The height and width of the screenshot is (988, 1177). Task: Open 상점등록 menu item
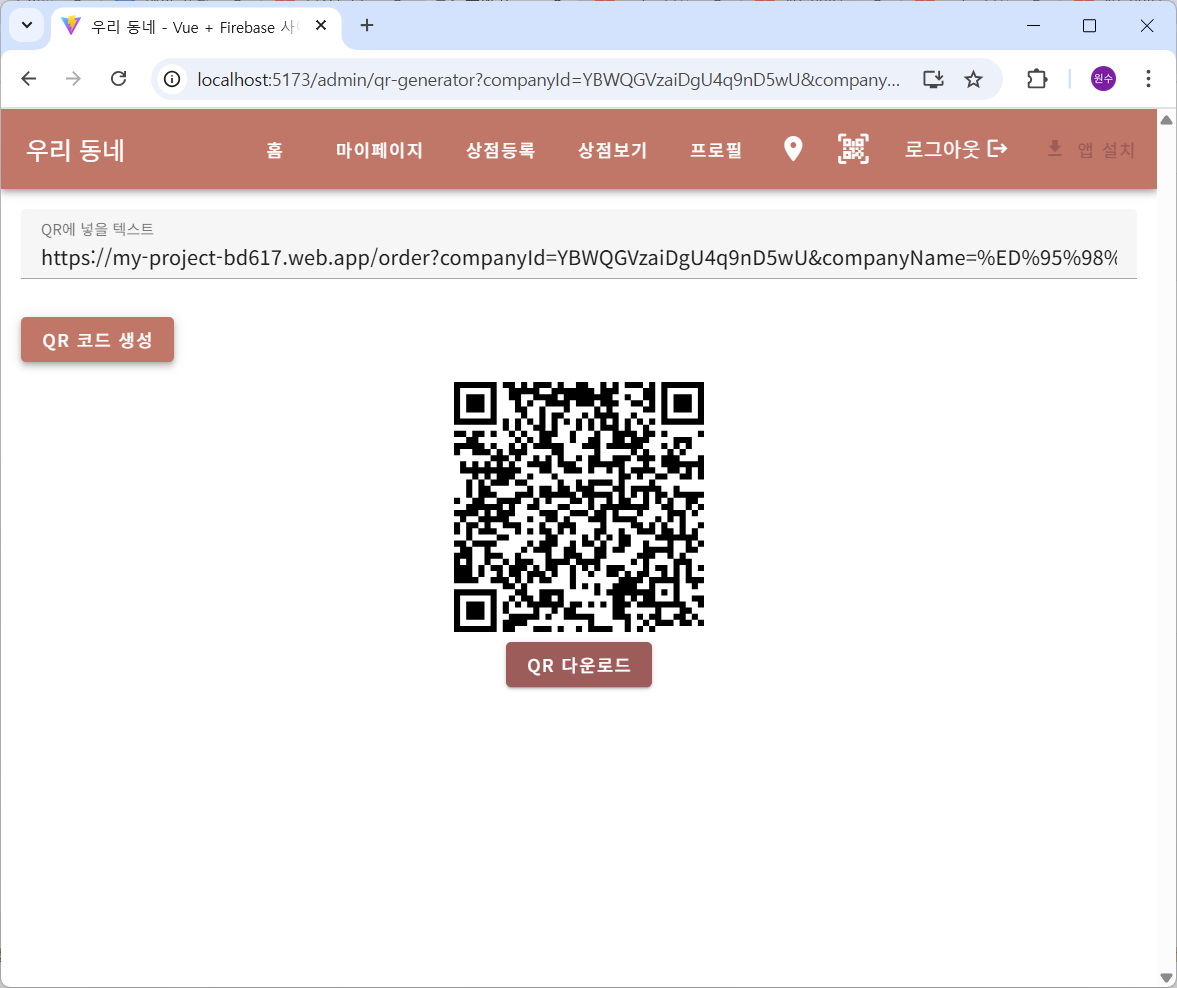pyautogui.click(x=500, y=150)
